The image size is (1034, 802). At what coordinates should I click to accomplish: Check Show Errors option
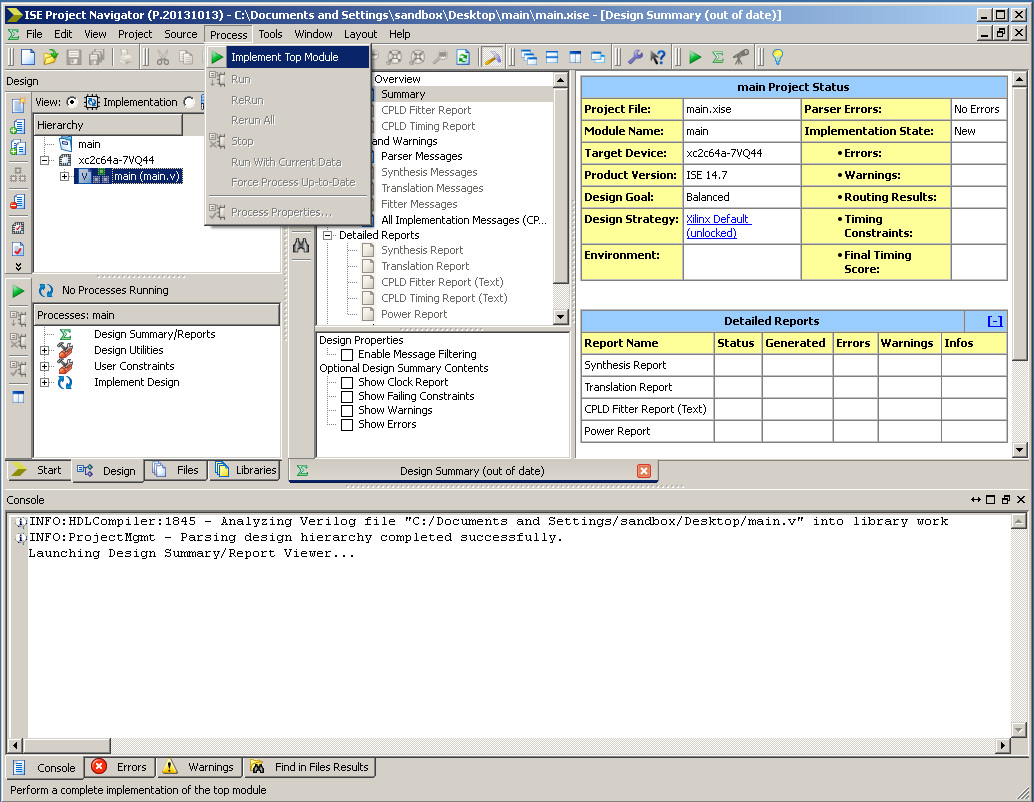point(347,425)
